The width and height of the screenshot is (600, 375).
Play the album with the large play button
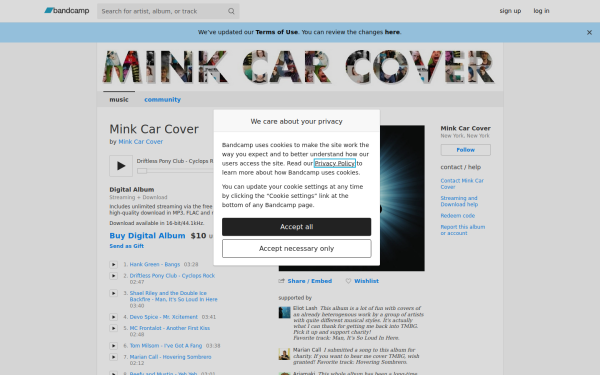click(121, 166)
